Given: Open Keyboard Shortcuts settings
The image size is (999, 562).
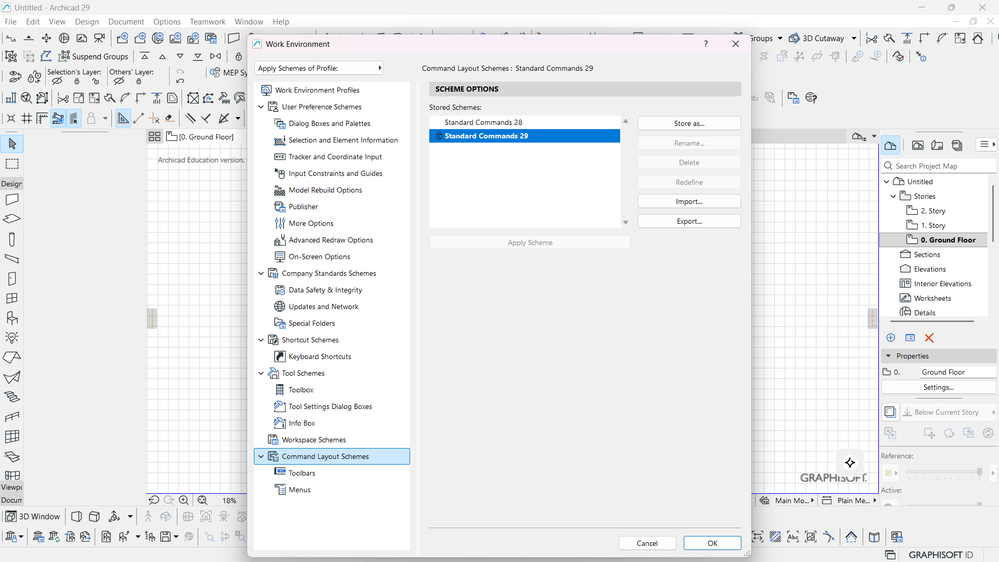Looking at the screenshot, I should 319,356.
